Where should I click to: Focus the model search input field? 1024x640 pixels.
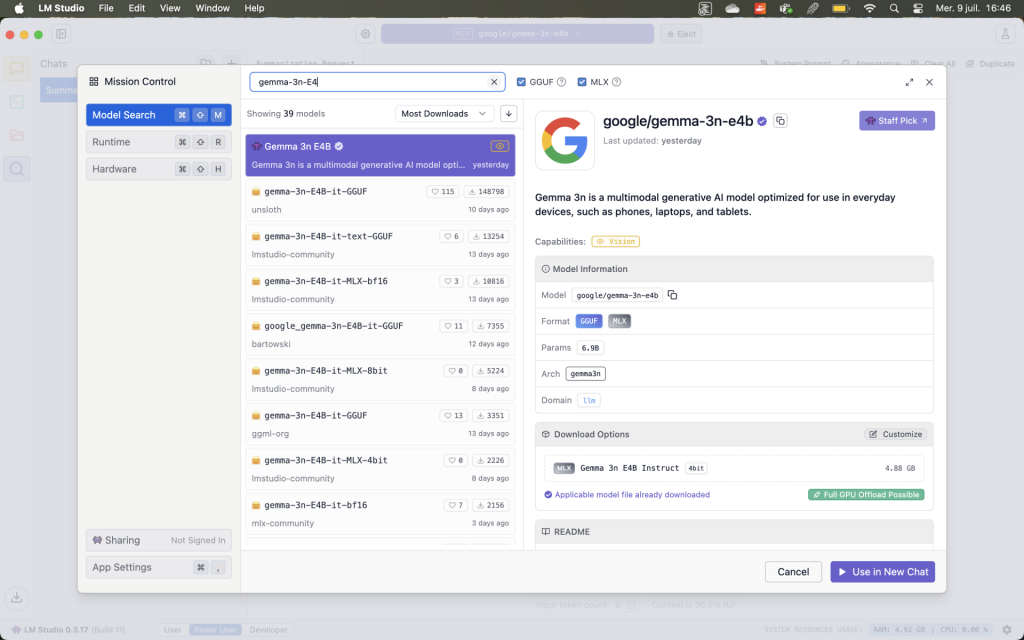pyautogui.click(x=370, y=82)
